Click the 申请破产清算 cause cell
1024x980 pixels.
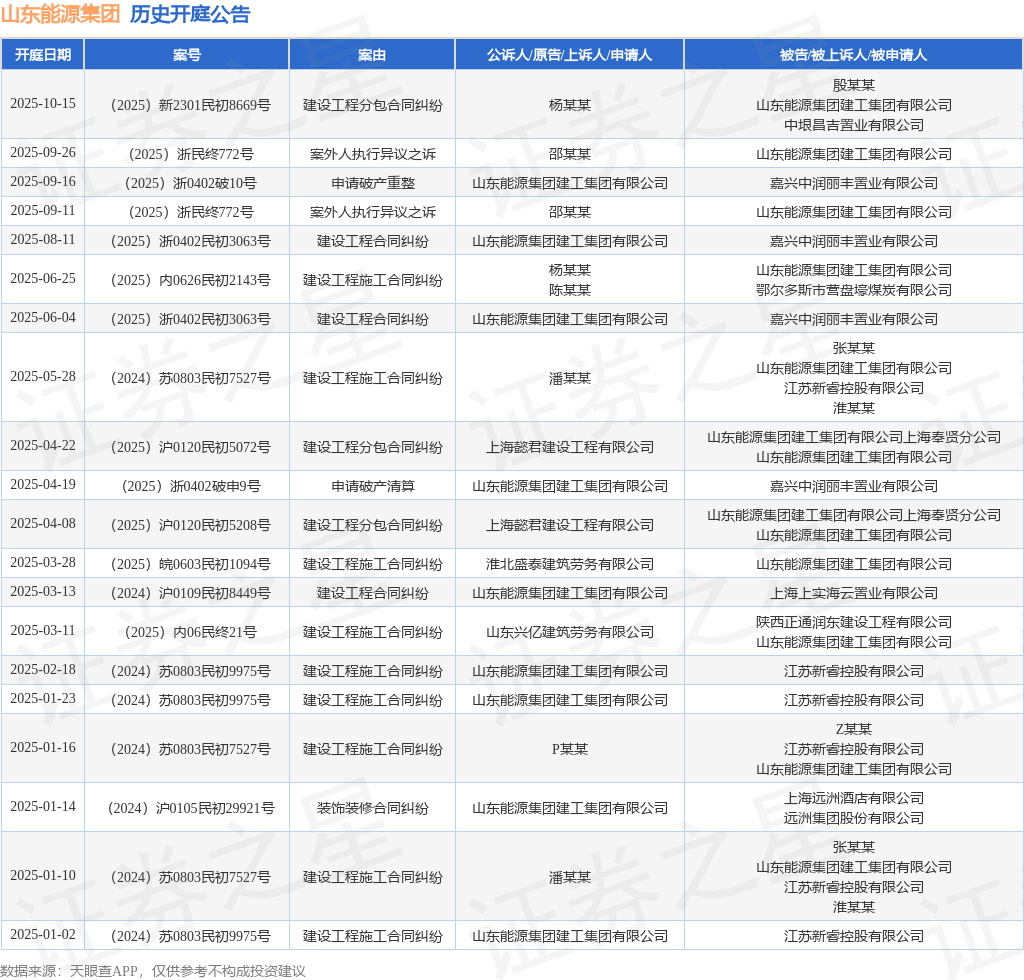[x=372, y=486]
